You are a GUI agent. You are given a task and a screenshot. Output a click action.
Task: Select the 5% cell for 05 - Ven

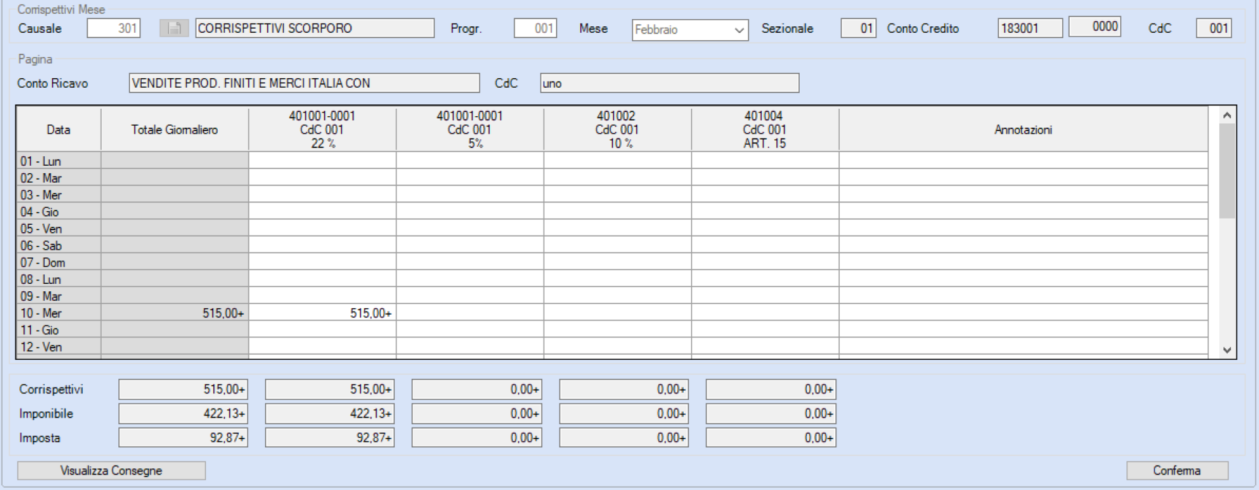pyautogui.click(x=470, y=228)
